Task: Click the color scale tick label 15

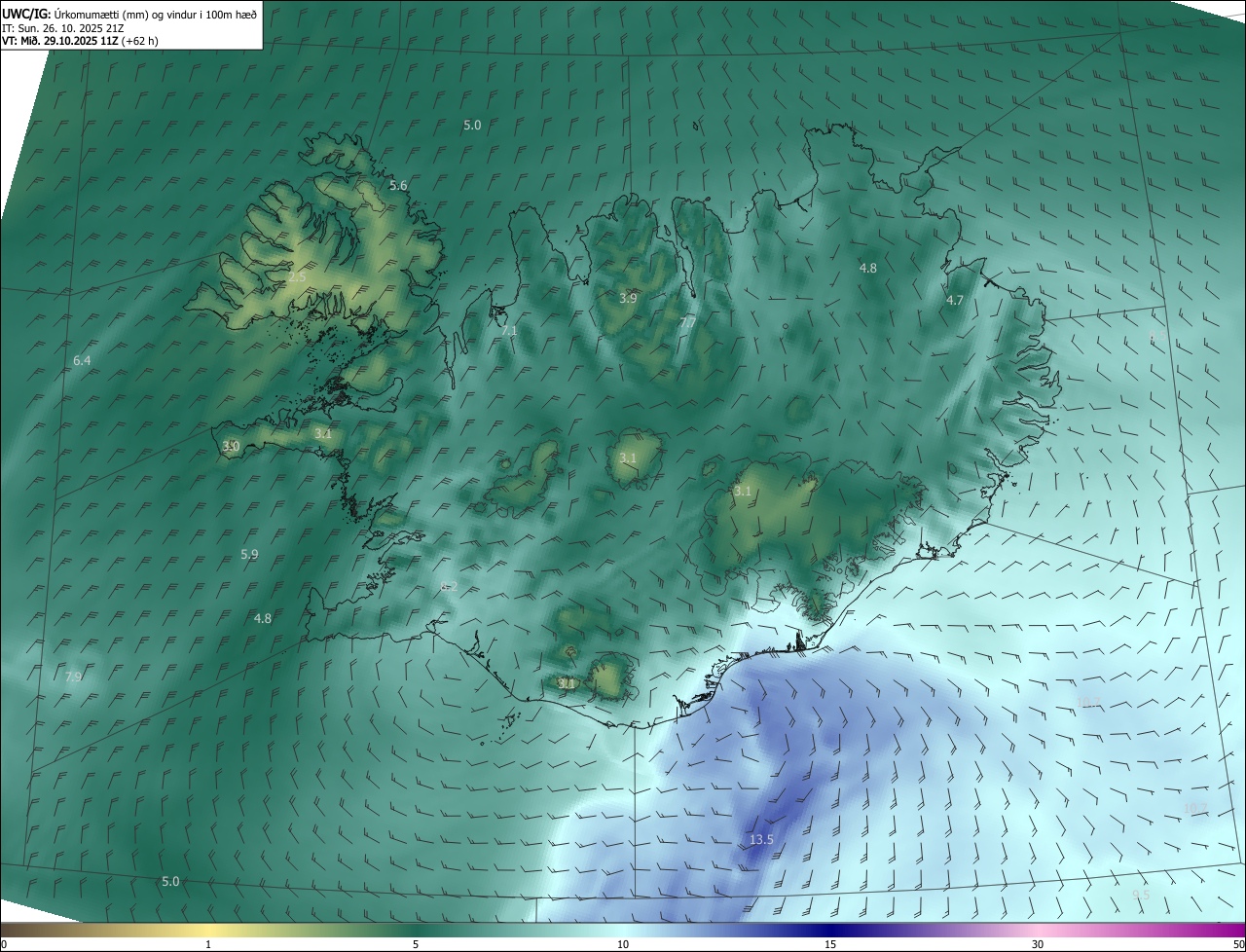Action: [x=830, y=944]
